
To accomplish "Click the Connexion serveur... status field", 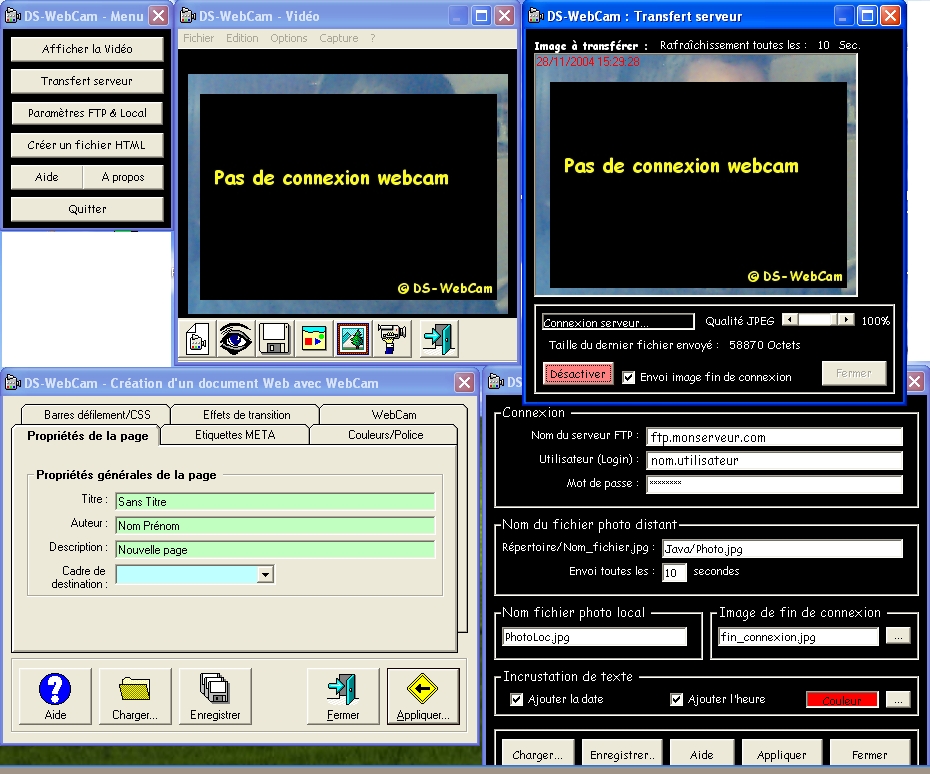I will click(x=618, y=322).
